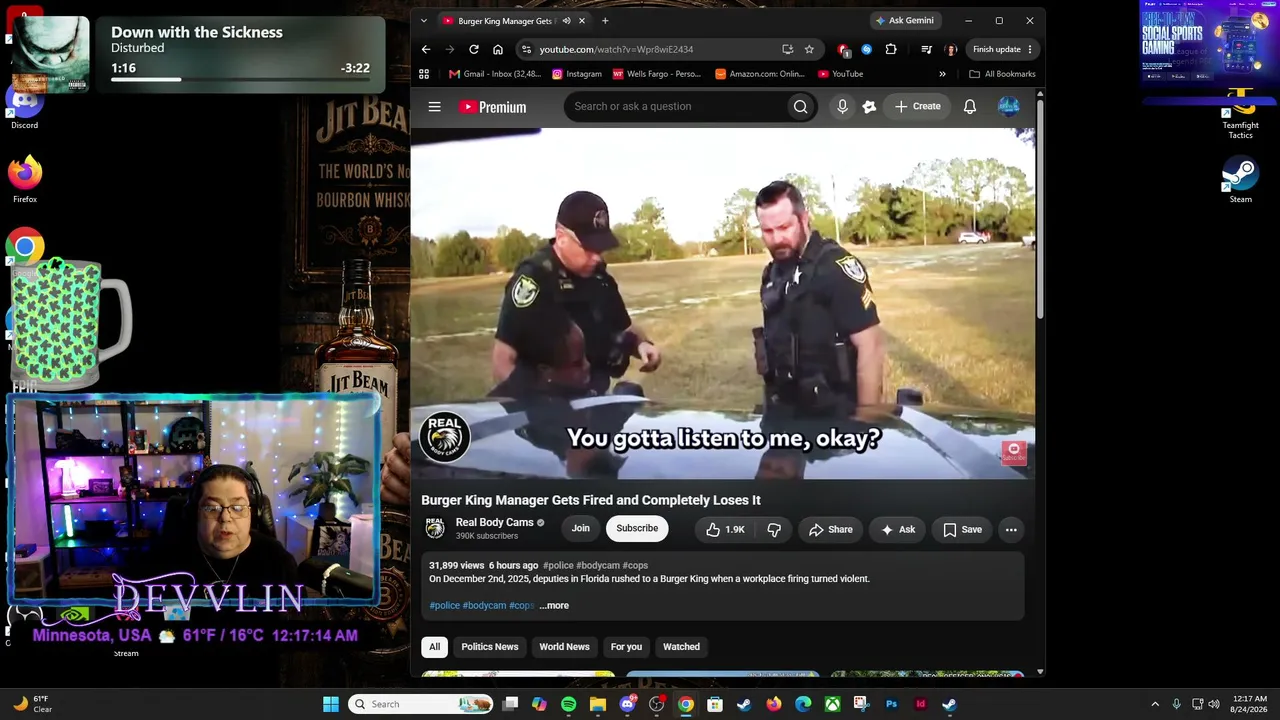Open the Discord desktop shortcut
The image size is (1280, 720).
25,107
